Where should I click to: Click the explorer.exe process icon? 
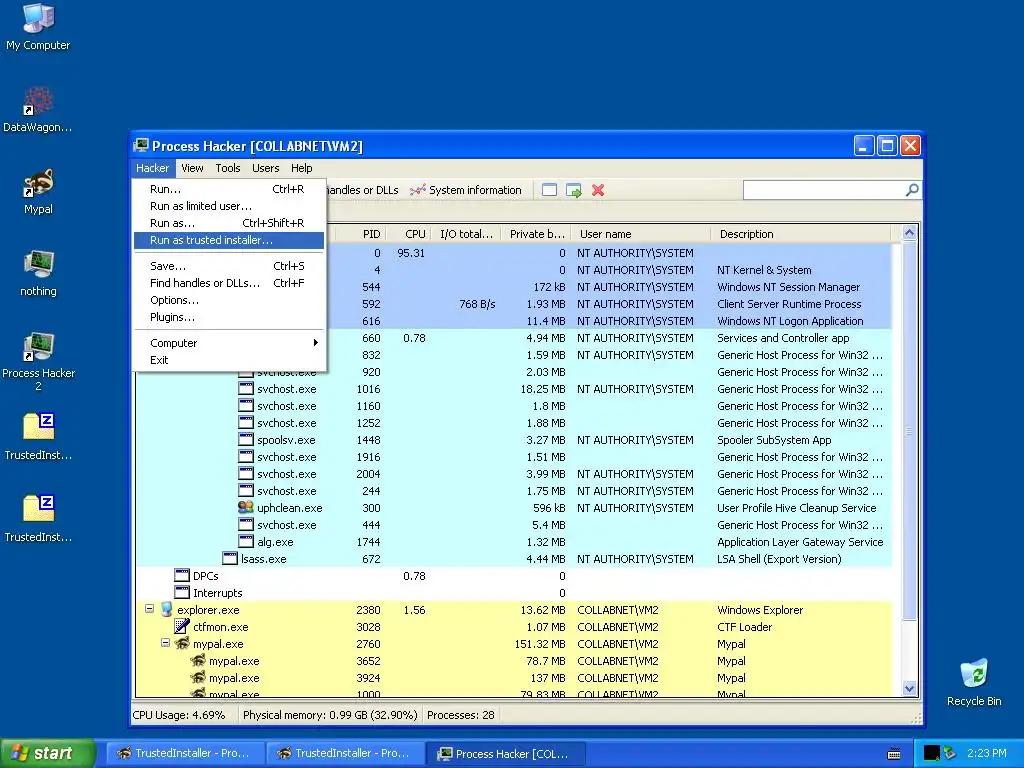[x=167, y=609]
